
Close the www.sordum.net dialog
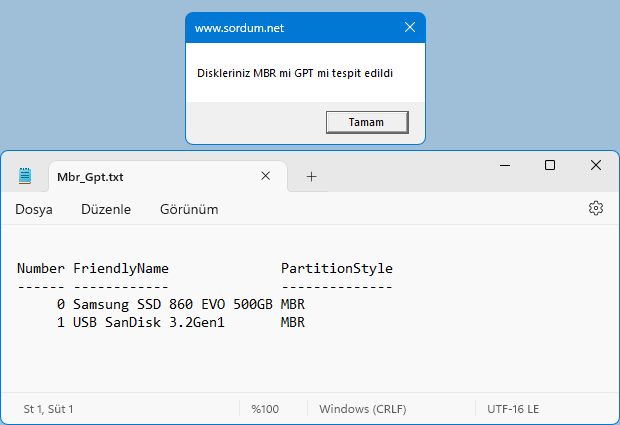pos(410,27)
